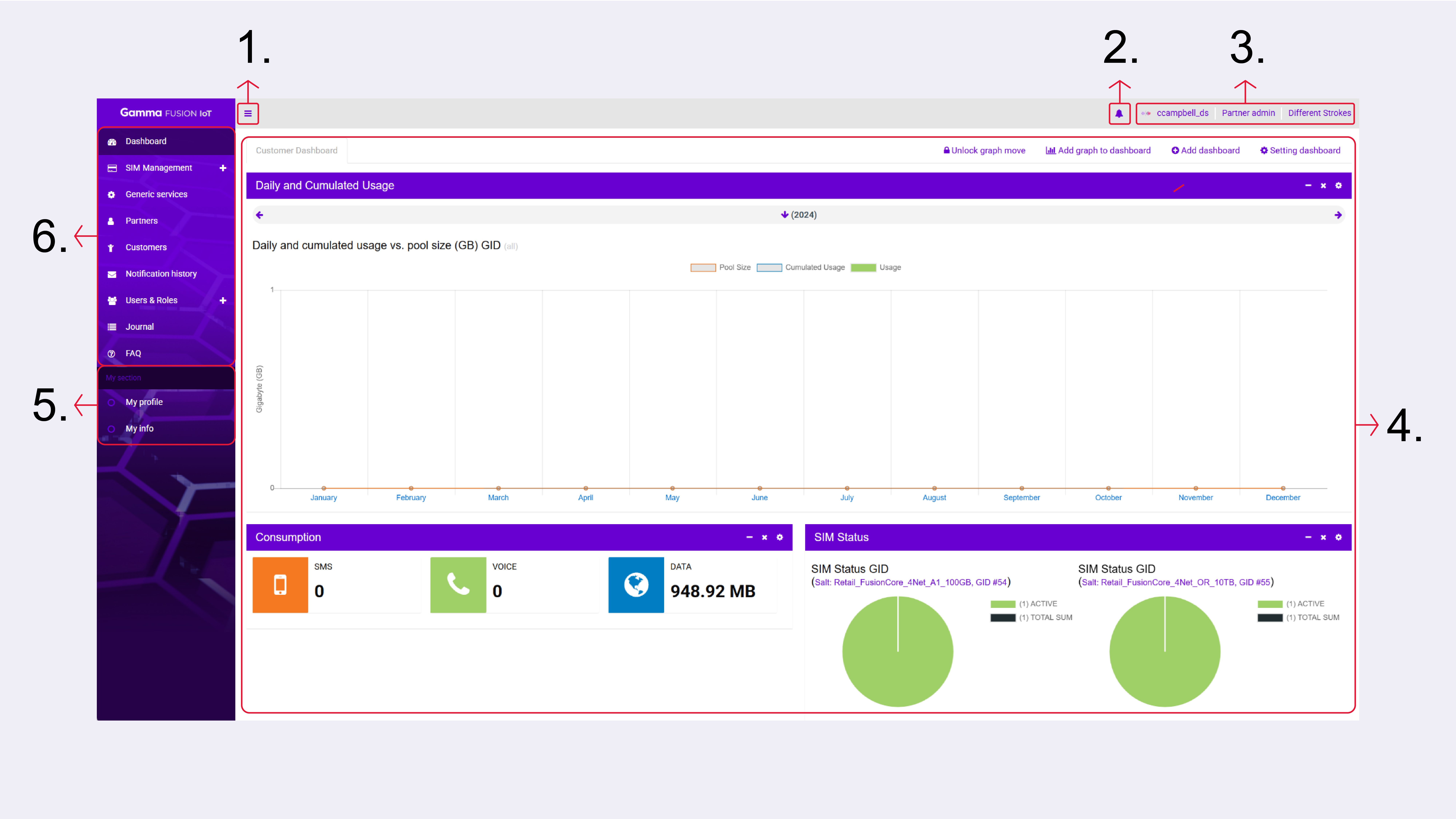This screenshot has height=819, width=1456.
Task: Open Consumption panel settings gear
Action: (x=780, y=537)
